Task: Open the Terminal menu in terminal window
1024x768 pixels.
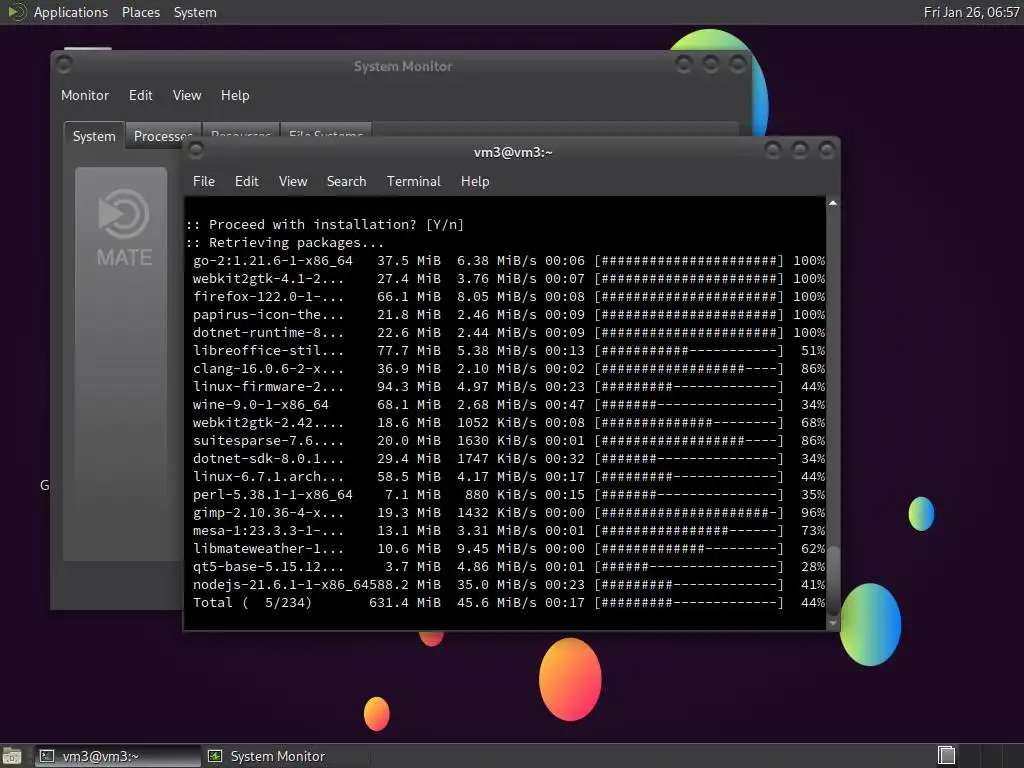Action: [413, 182]
